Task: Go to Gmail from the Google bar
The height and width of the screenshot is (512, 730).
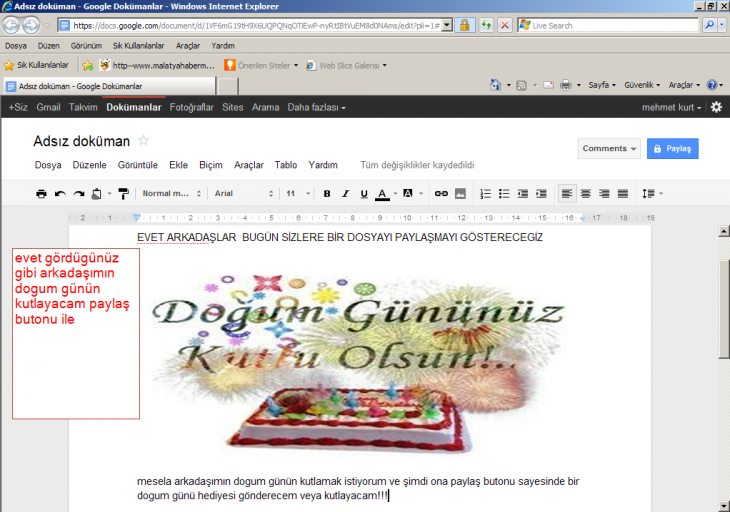Action: [x=48, y=108]
